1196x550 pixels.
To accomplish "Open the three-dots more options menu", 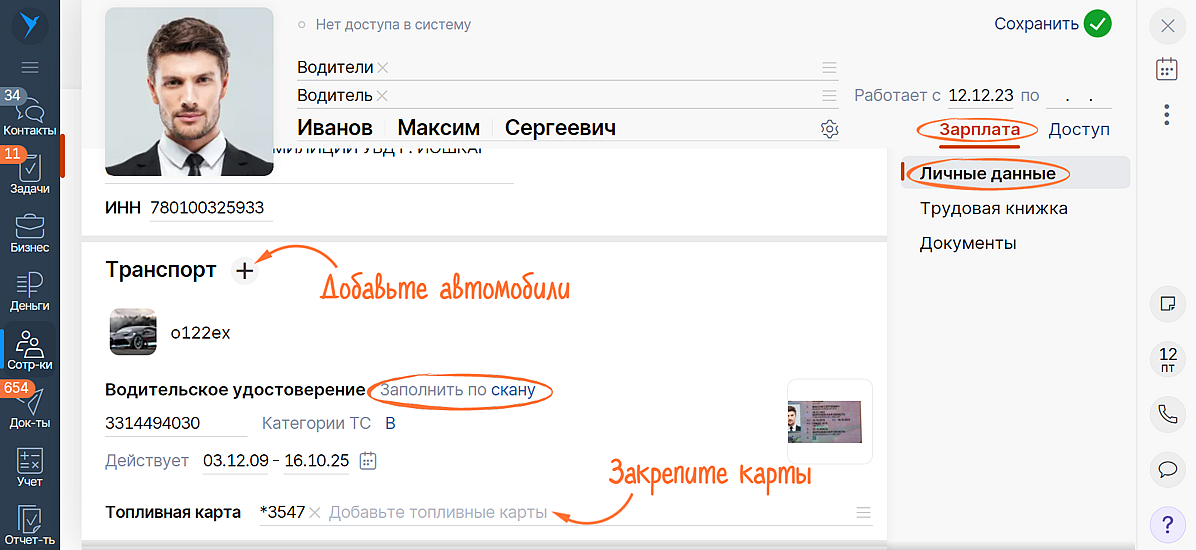I will click(1167, 114).
